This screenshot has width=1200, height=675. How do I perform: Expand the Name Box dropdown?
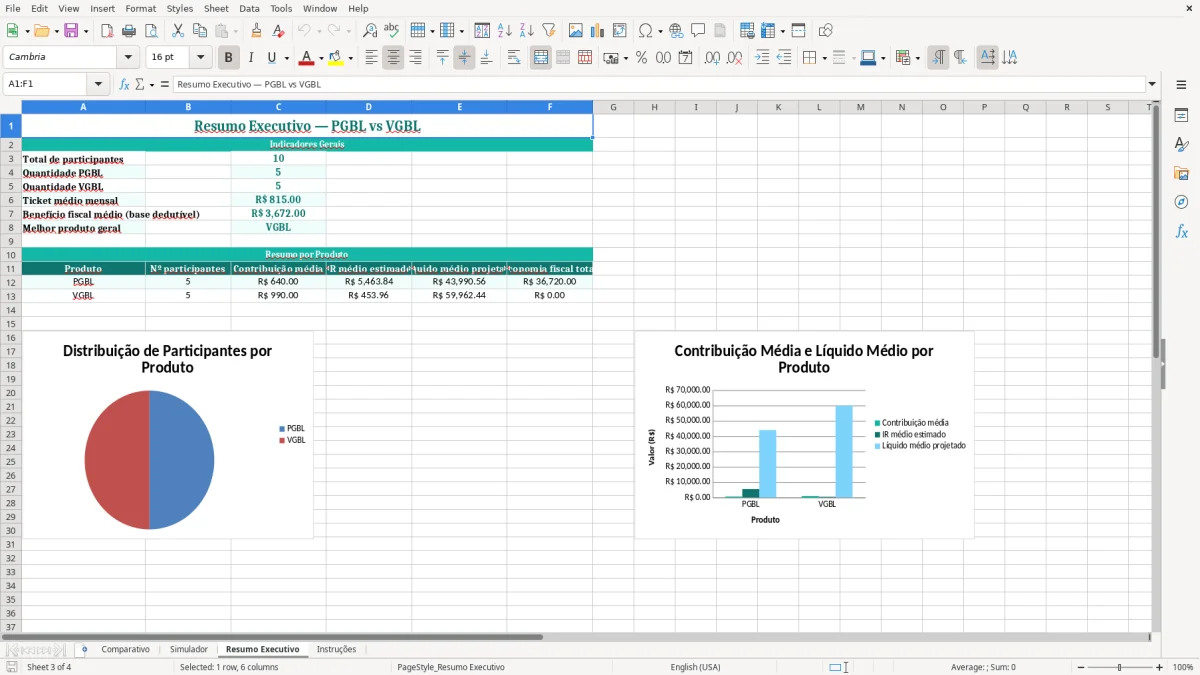98,85
